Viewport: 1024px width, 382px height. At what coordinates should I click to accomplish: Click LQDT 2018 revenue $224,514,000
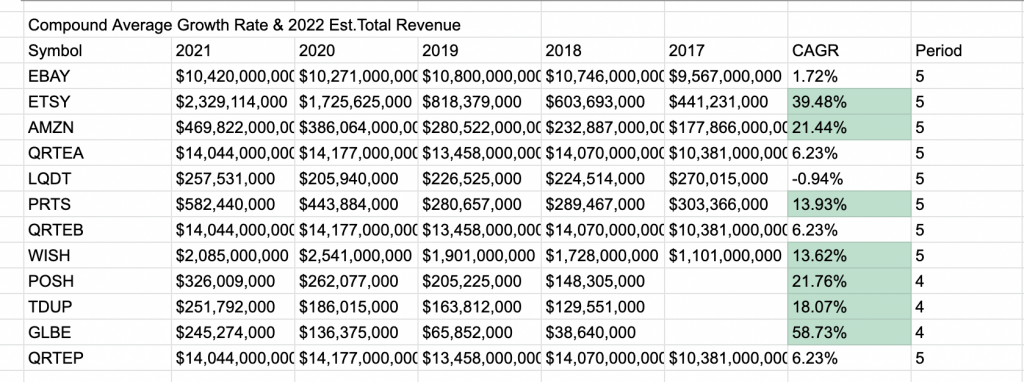click(x=603, y=178)
